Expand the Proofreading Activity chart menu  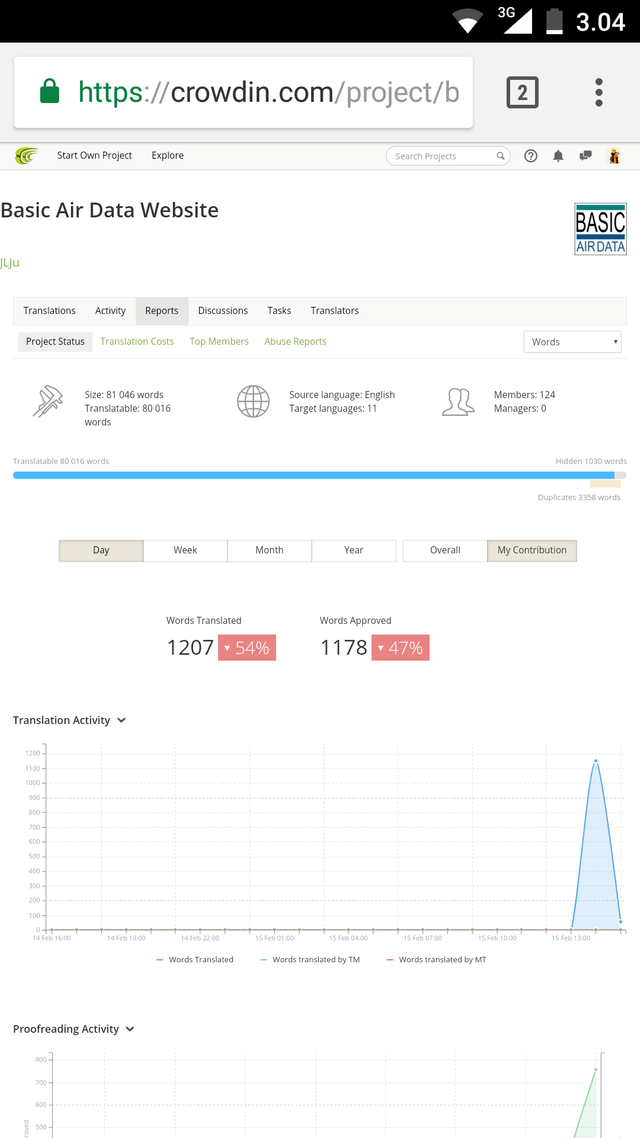point(130,1029)
